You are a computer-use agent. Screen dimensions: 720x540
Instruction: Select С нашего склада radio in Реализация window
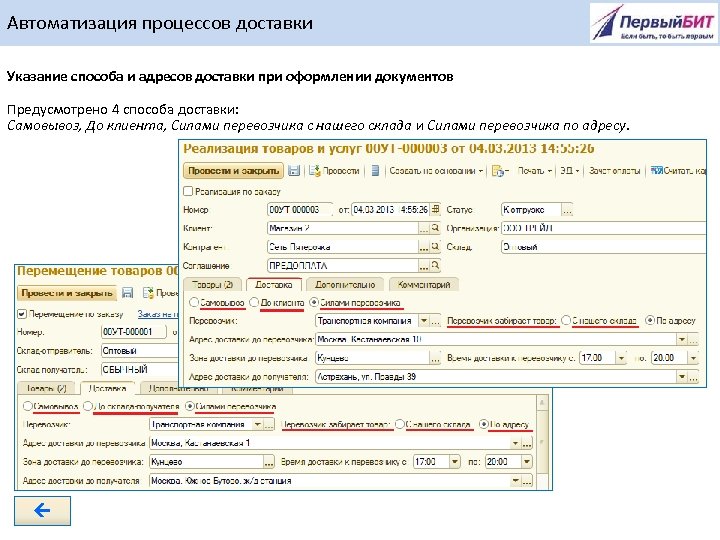click(x=566, y=321)
